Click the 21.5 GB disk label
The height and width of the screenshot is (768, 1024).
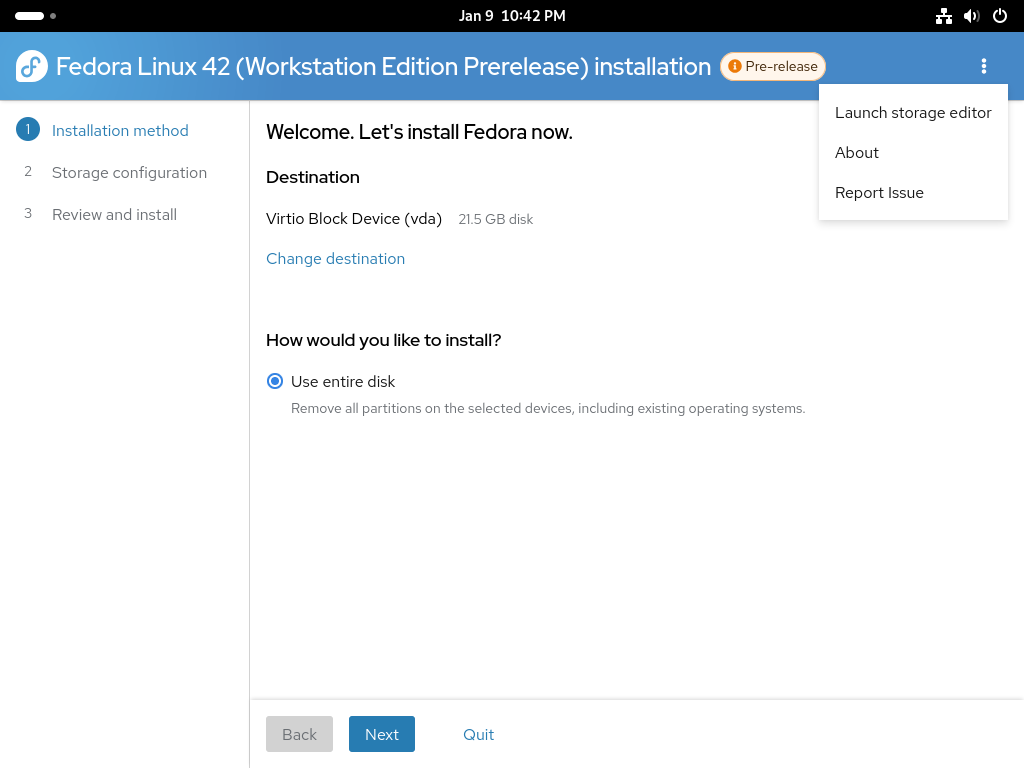tap(496, 219)
